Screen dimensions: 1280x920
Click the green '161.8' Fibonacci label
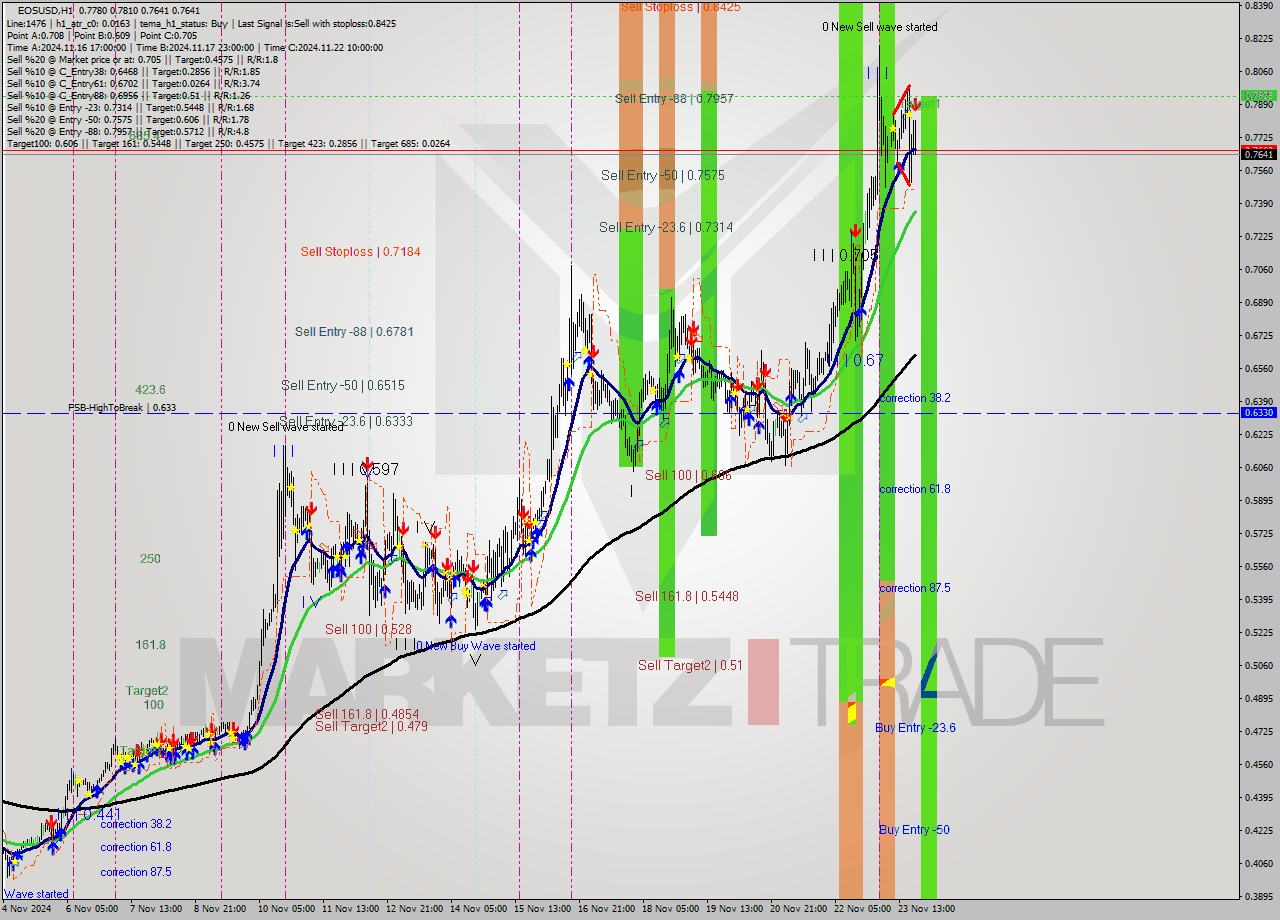tap(150, 645)
